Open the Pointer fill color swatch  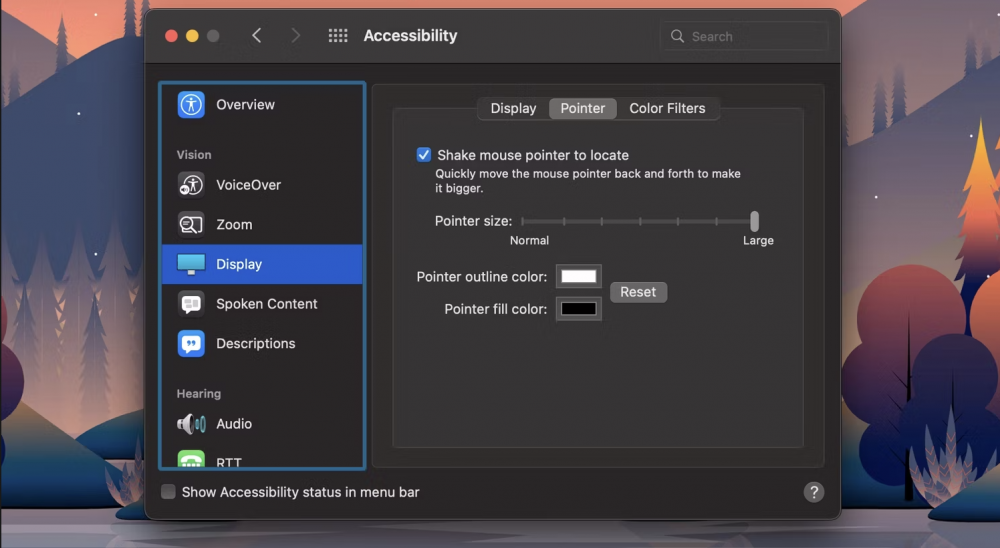point(578,309)
